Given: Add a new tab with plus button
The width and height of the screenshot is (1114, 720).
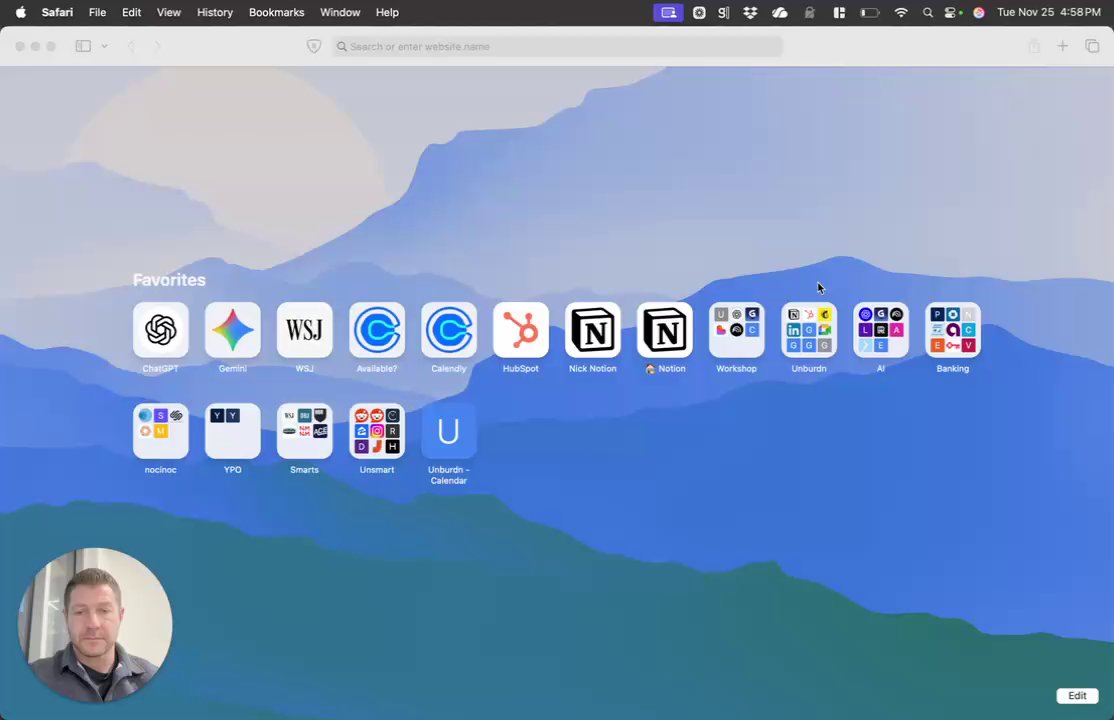Looking at the screenshot, I should (x=1063, y=46).
